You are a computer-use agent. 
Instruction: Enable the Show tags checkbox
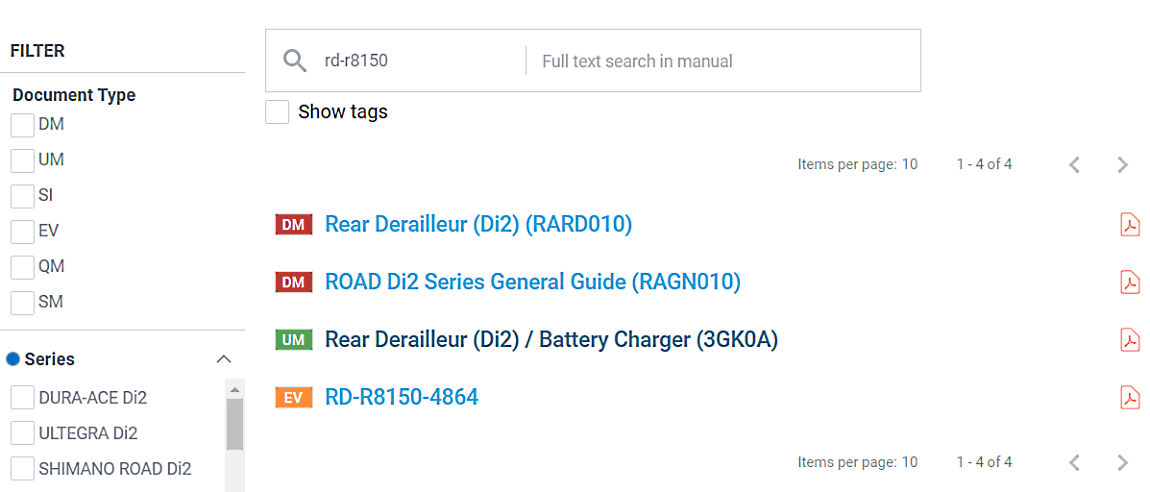point(277,112)
